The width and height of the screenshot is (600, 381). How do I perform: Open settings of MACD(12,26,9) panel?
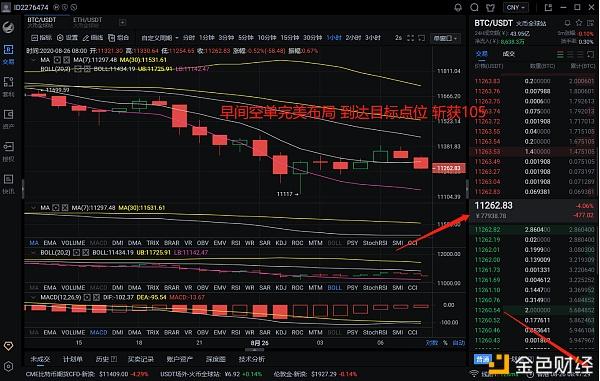pyautogui.click(x=87, y=297)
